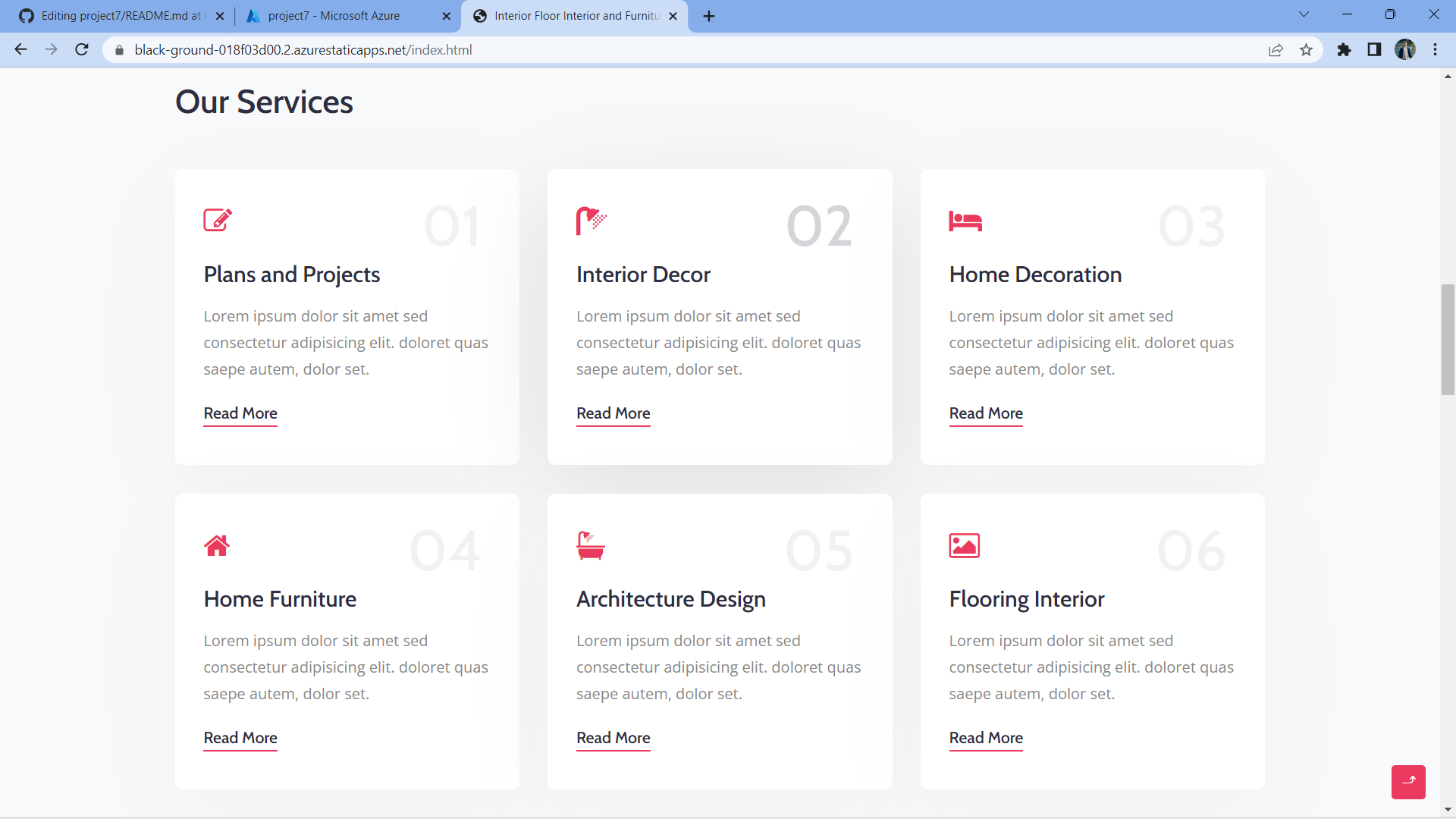Click the bathtub icon on Architecture Design card

(589, 545)
